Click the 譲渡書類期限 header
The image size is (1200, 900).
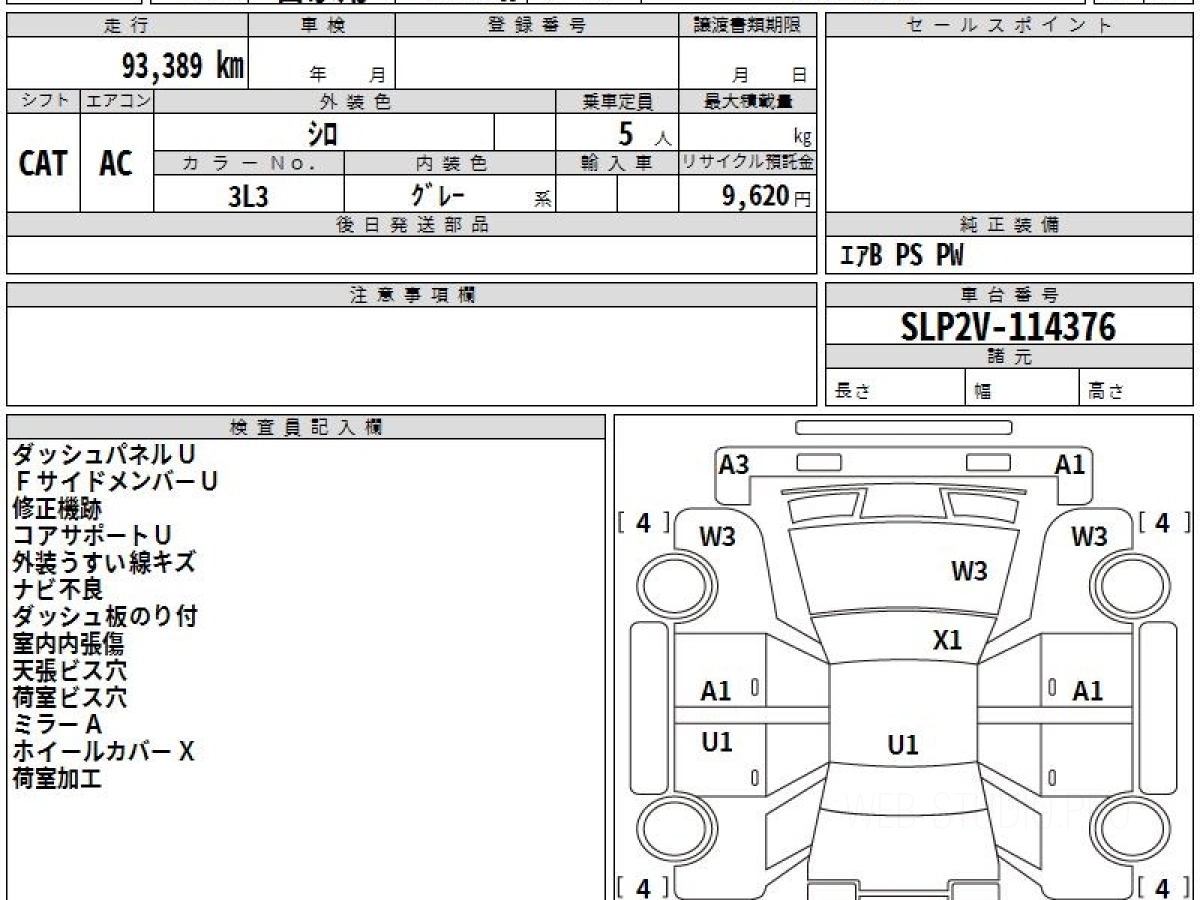pyautogui.click(x=747, y=26)
